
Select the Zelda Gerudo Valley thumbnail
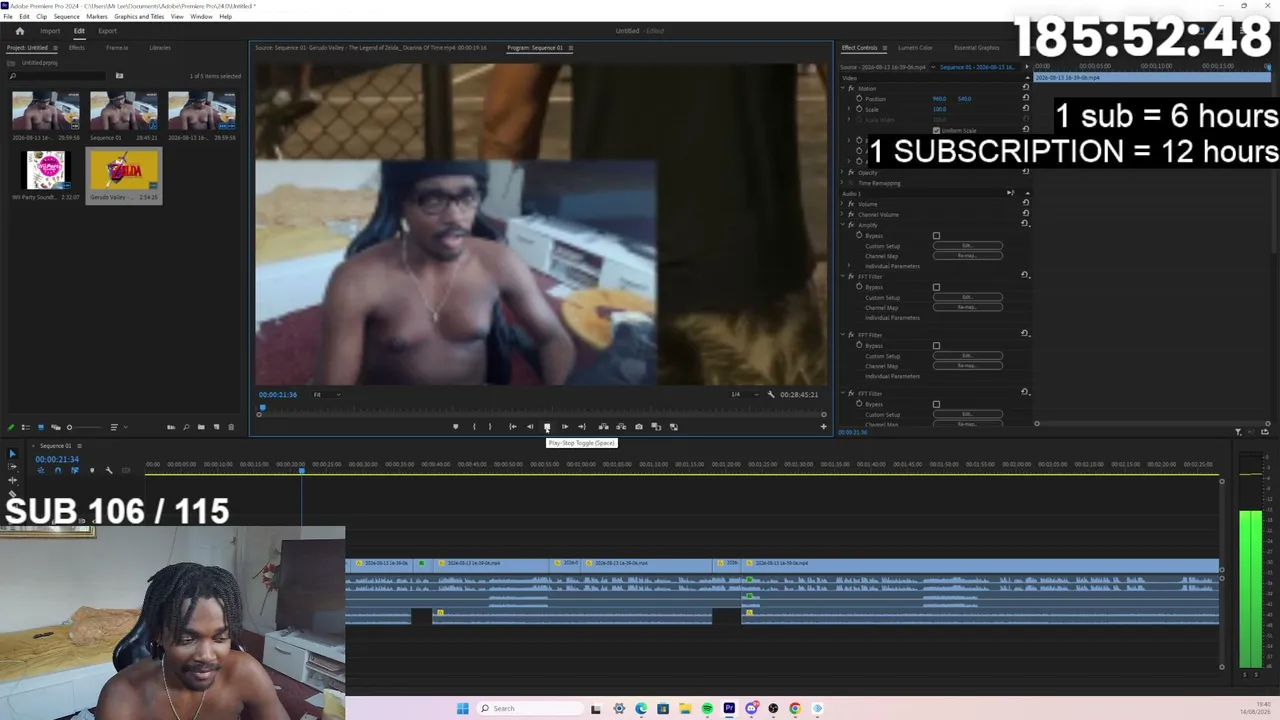click(x=124, y=171)
